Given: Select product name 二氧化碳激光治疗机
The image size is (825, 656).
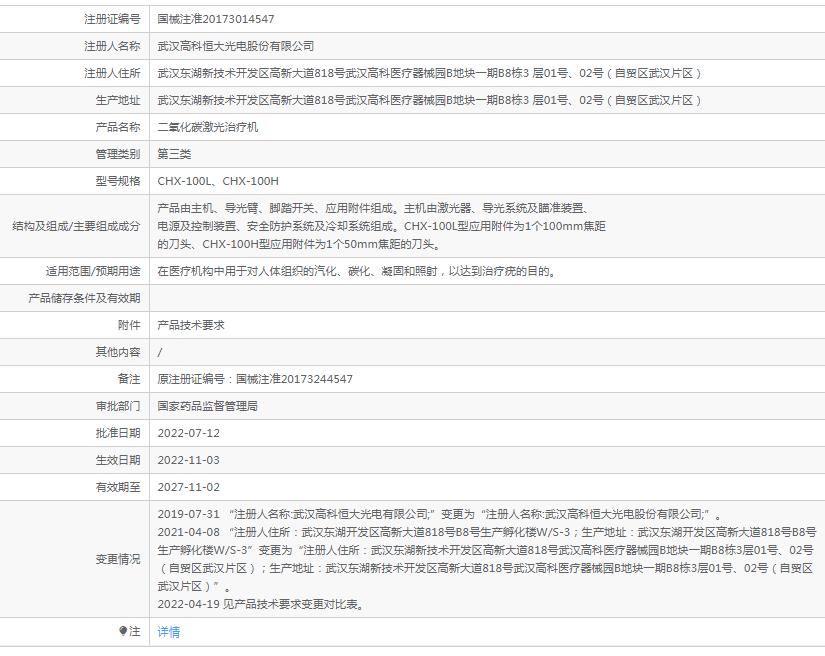Looking at the screenshot, I should click(x=208, y=127).
